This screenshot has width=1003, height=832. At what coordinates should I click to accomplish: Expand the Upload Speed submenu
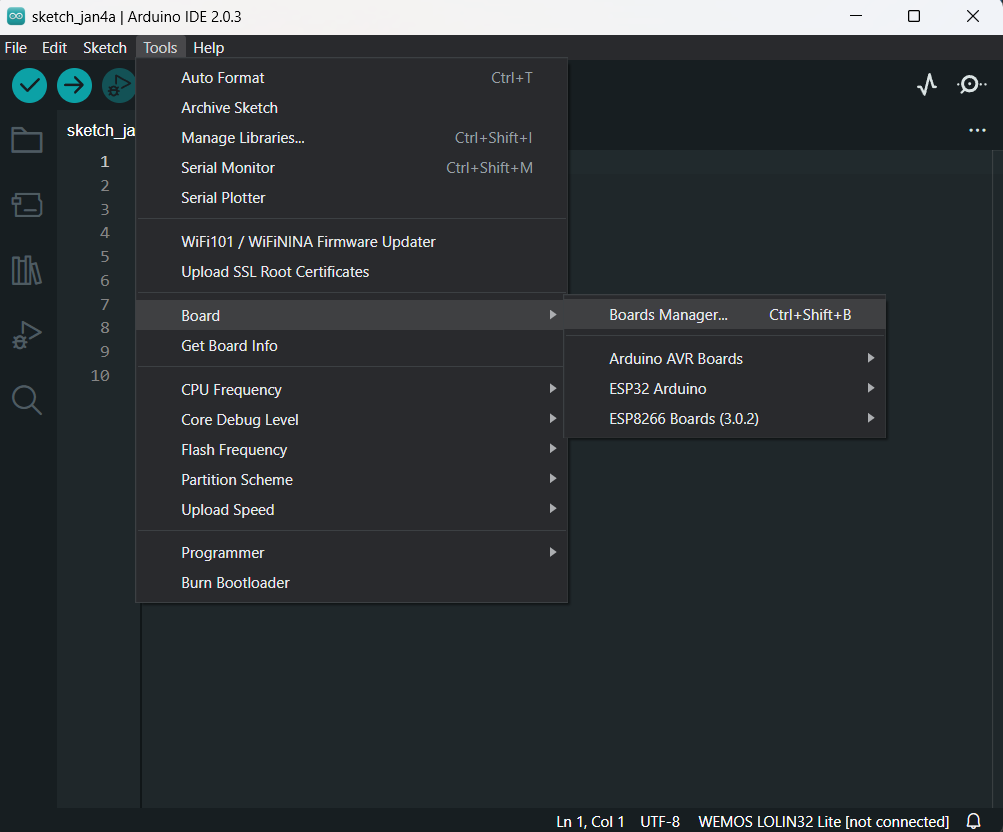click(x=352, y=510)
